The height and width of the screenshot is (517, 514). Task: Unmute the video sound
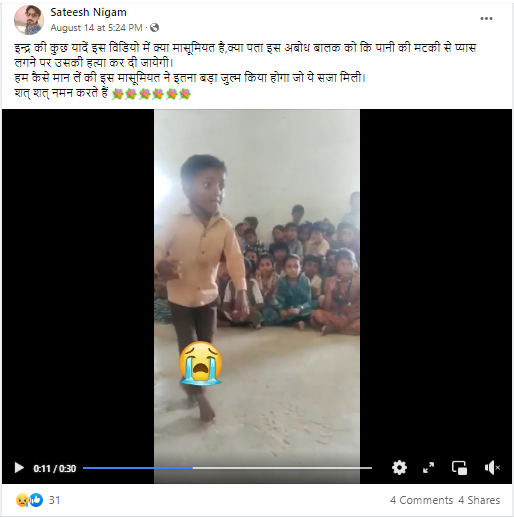(492, 468)
